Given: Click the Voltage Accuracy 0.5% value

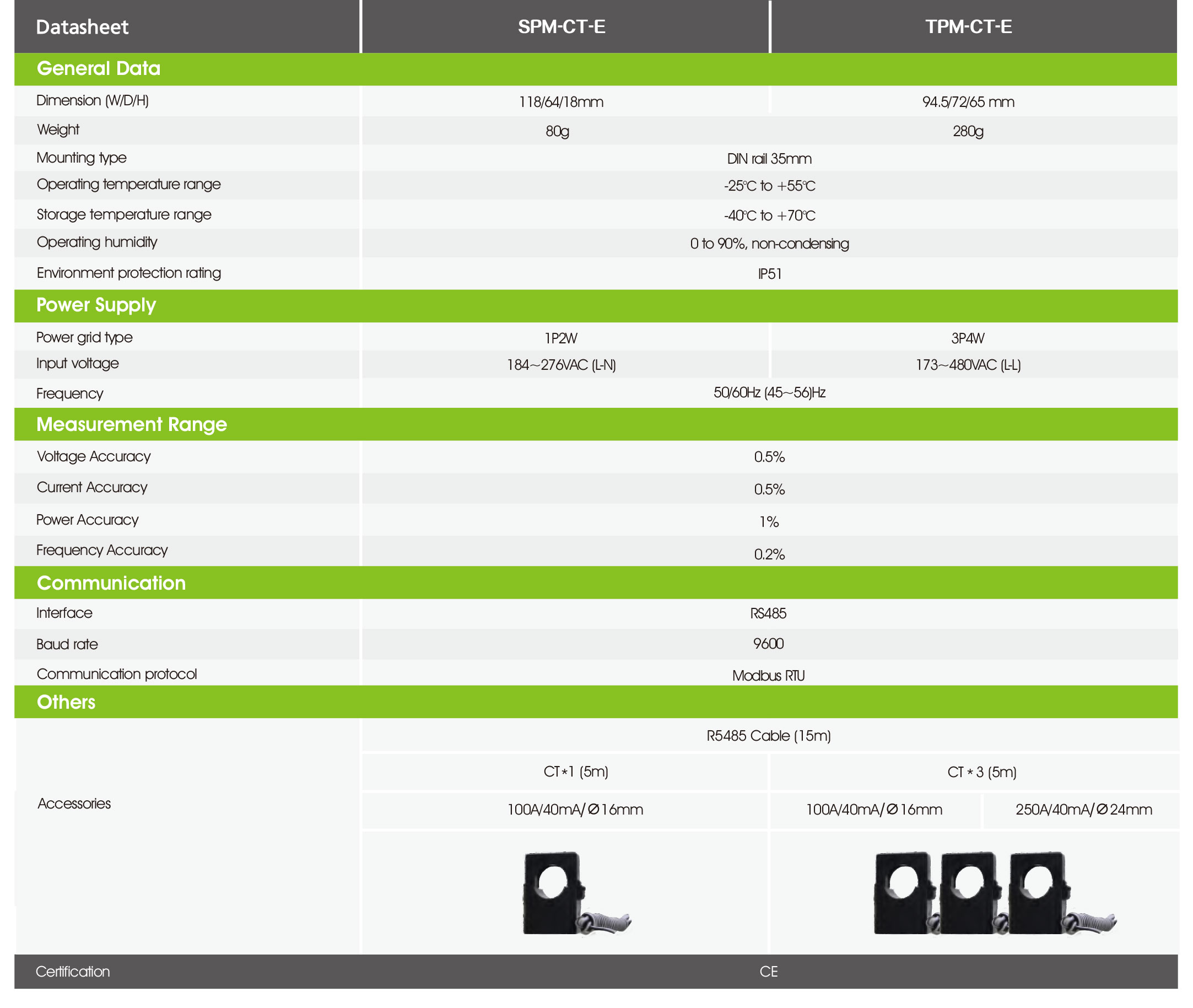Looking at the screenshot, I should (770, 456).
